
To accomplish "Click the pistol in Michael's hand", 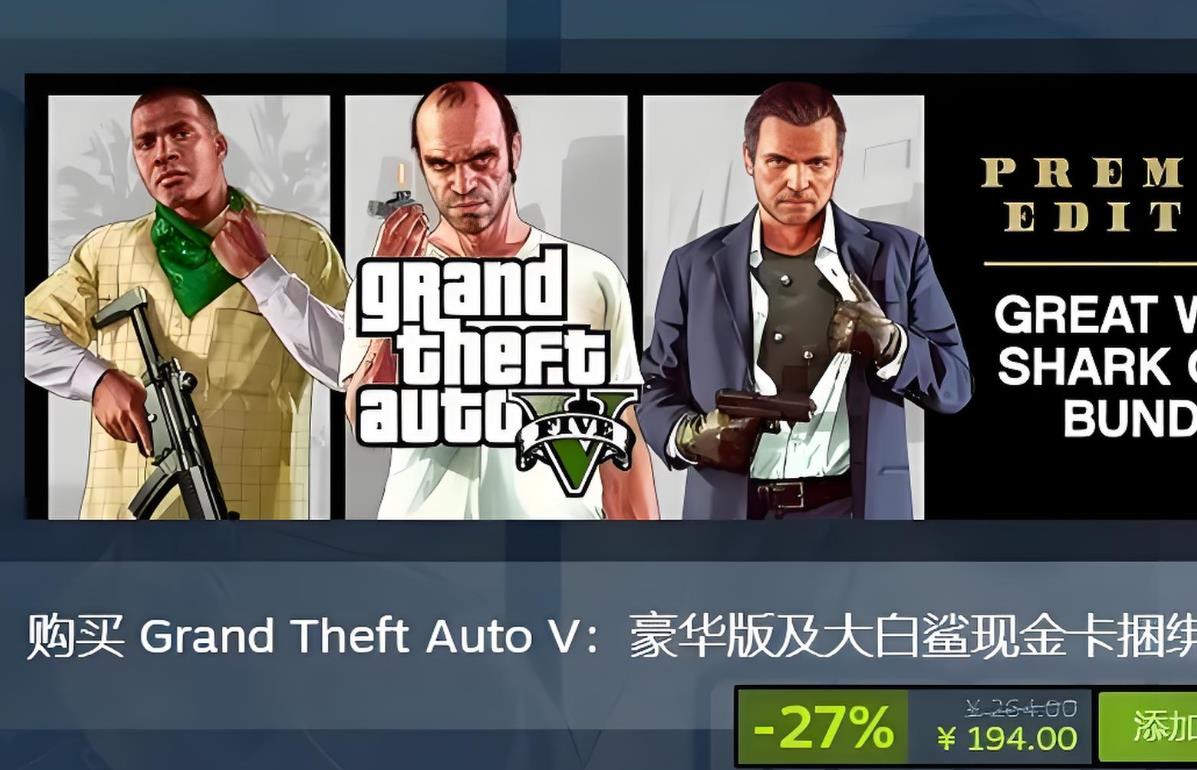I will pos(765,404).
